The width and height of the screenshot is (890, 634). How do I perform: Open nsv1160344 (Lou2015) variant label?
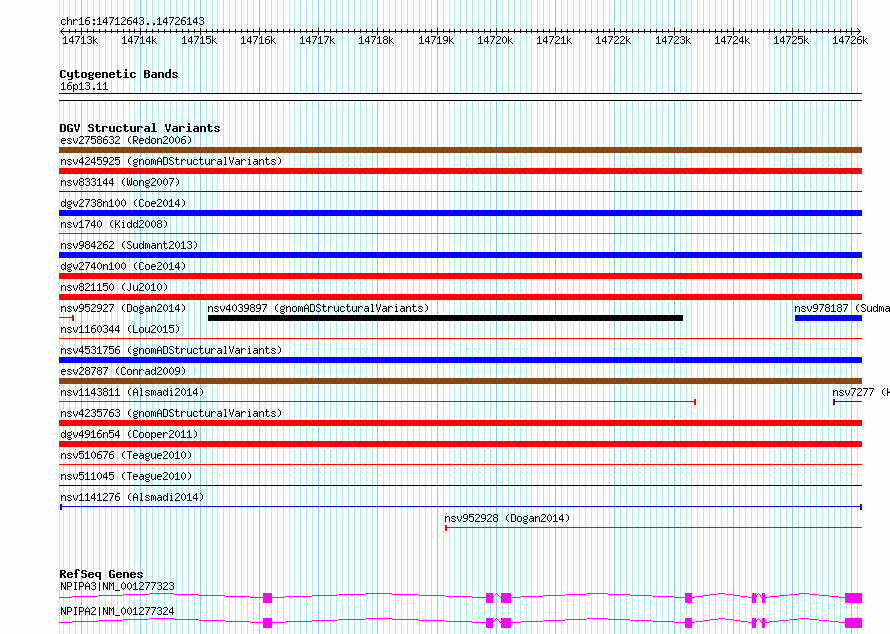click(120, 329)
